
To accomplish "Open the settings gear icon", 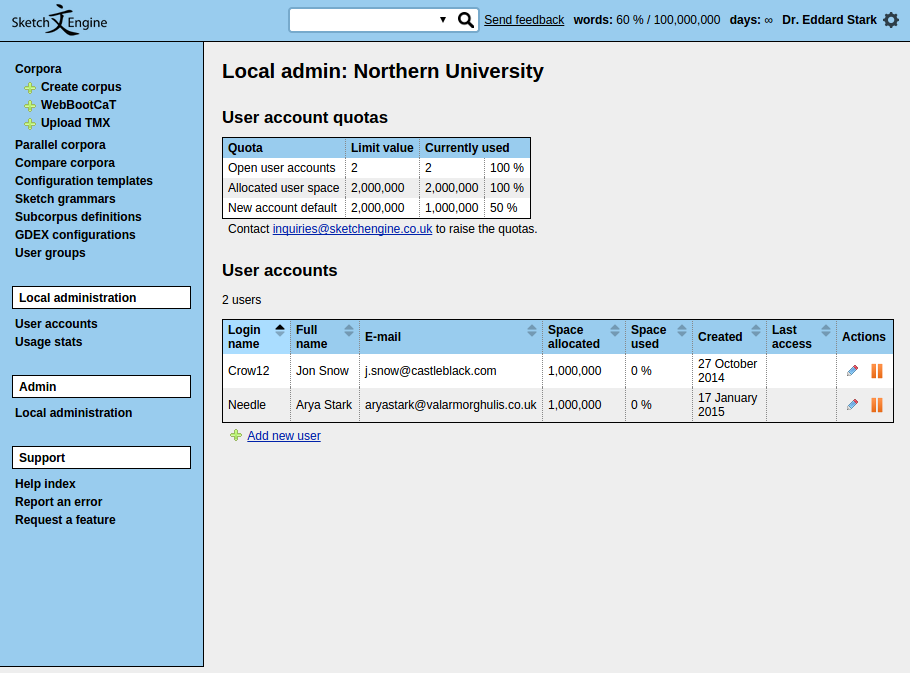I will [x=891, y=20].
